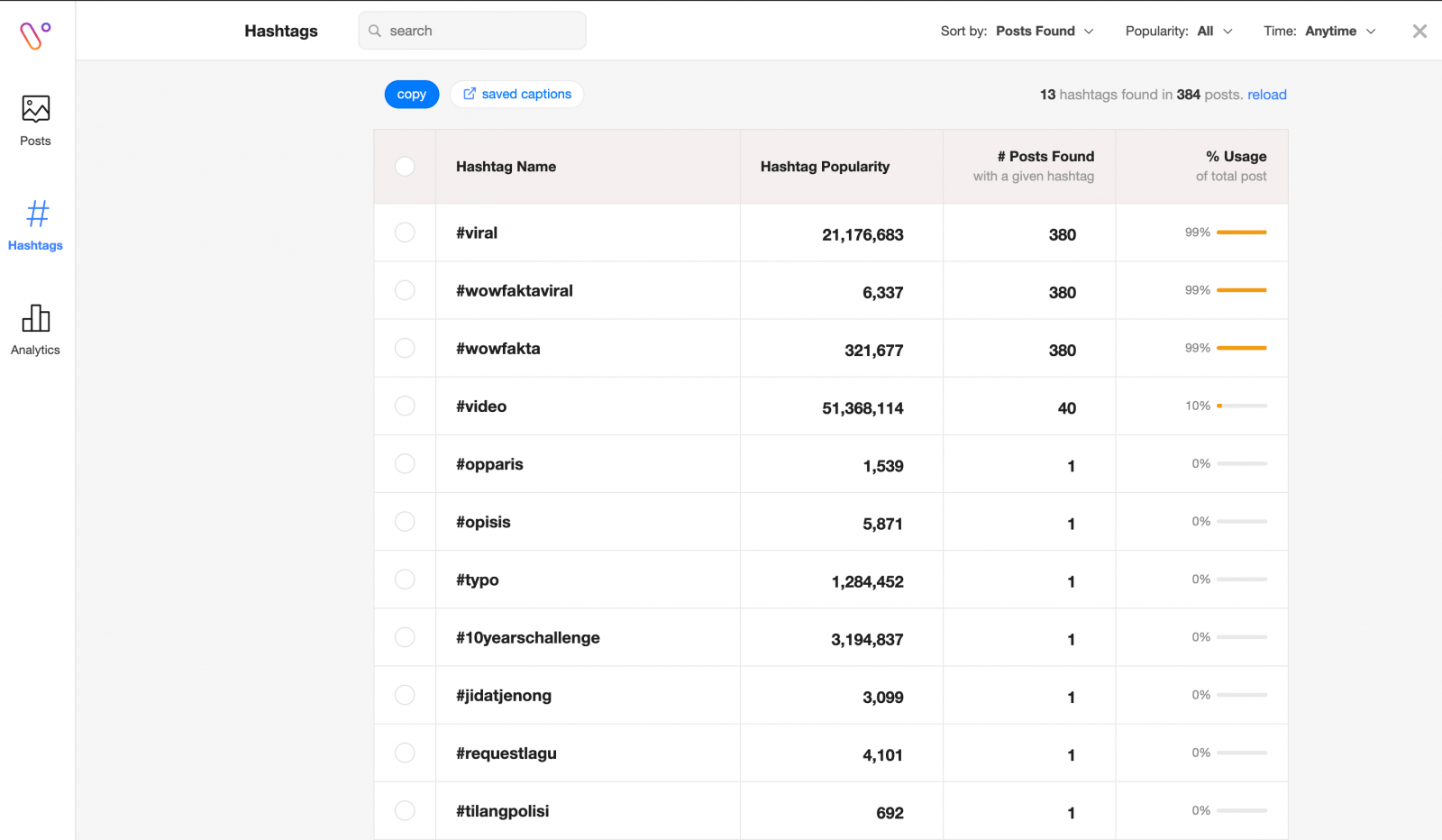The height and width of the screenshot is (840, 1442).
Task: Click the 10% usage value
Action: [1198, 406]
